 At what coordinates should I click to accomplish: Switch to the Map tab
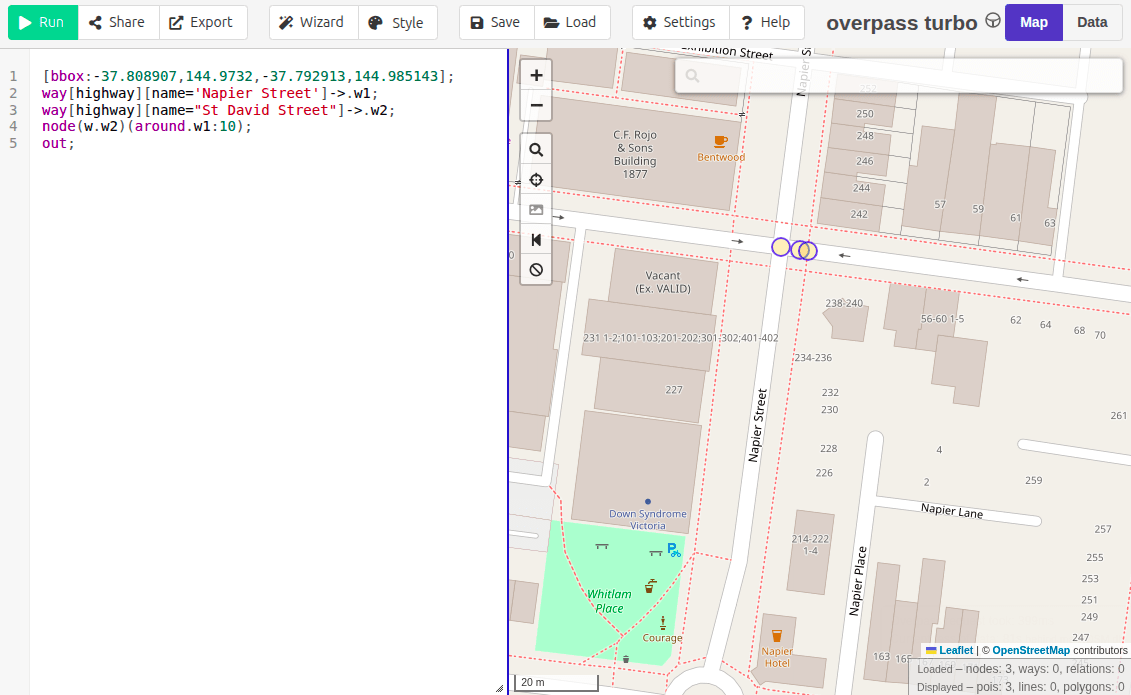click(x=1034, y=22)
